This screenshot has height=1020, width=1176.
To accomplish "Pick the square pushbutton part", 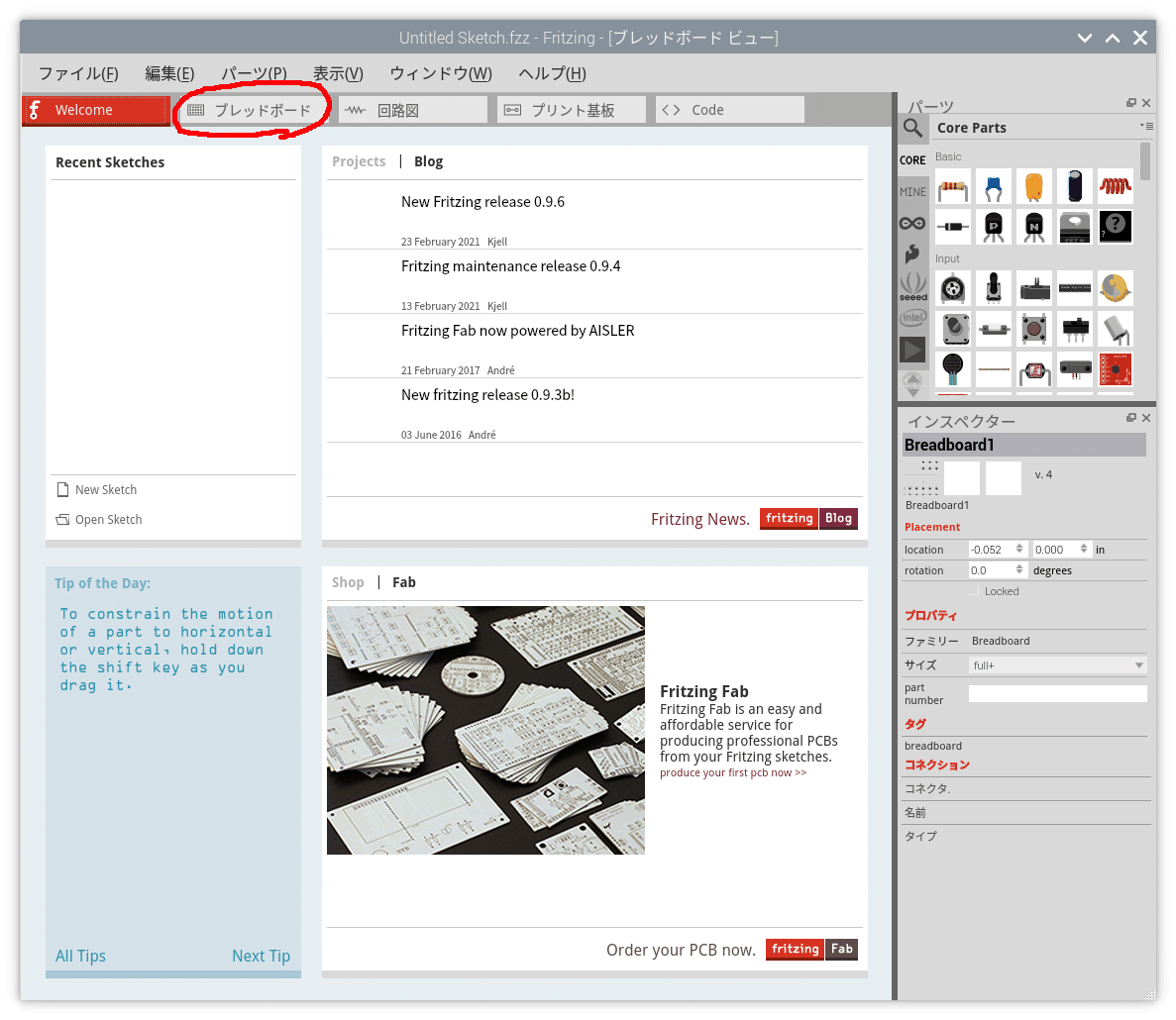I will click(x=1034, y=328).
